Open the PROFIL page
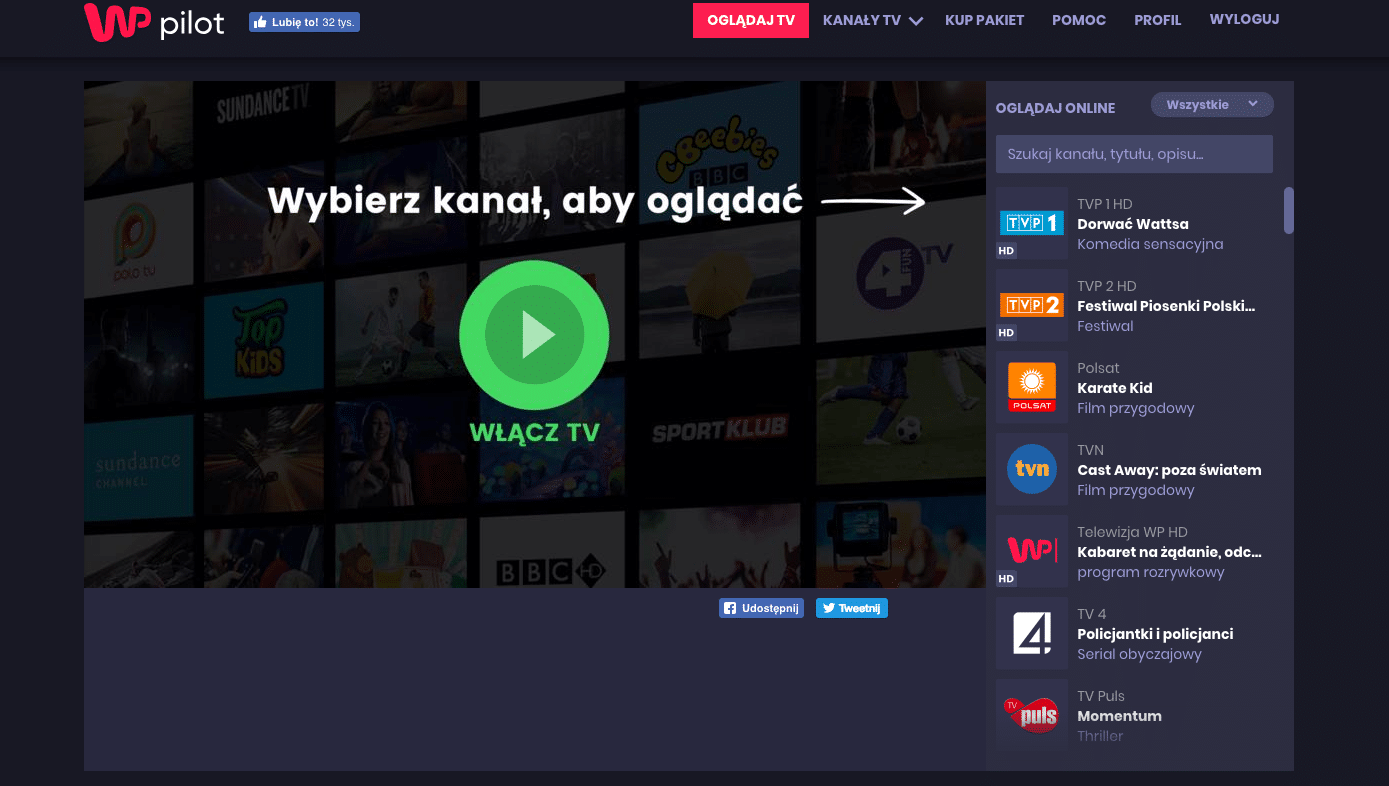This screenshot has height=786, width=1389. click(1158, 20)
